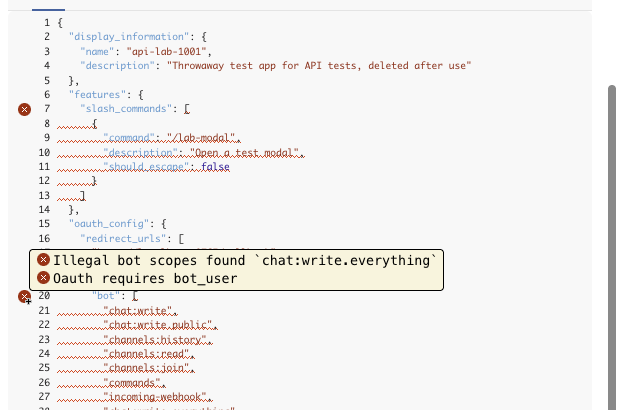Click the "slash_commands" key on line 7

click(x=126, y=109)
